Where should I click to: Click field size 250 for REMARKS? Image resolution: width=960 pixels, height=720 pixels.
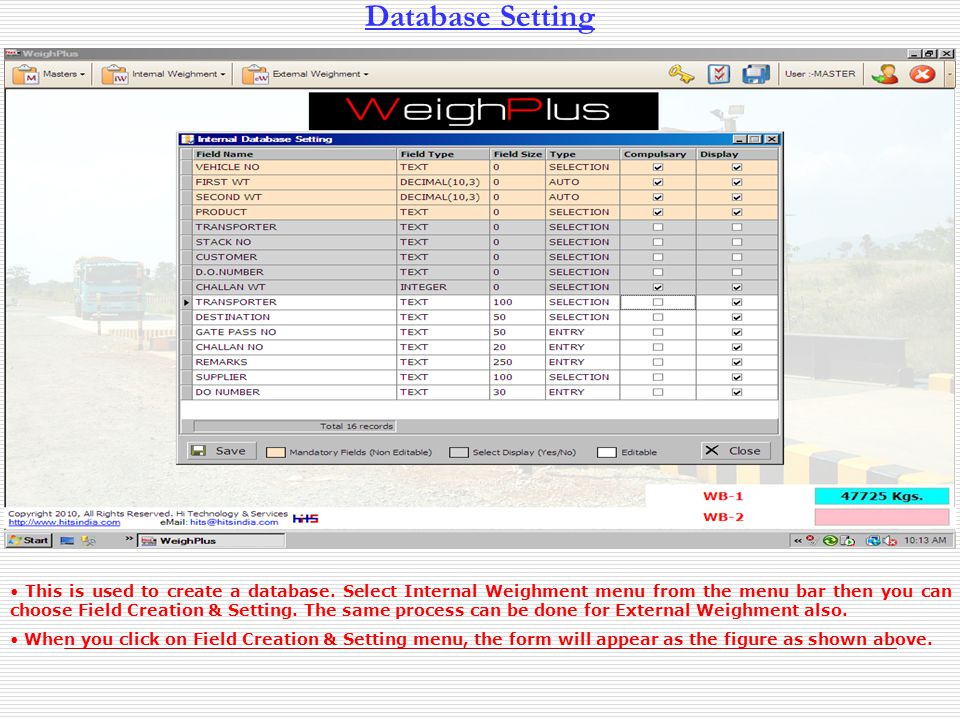click(x=518, y=362)
